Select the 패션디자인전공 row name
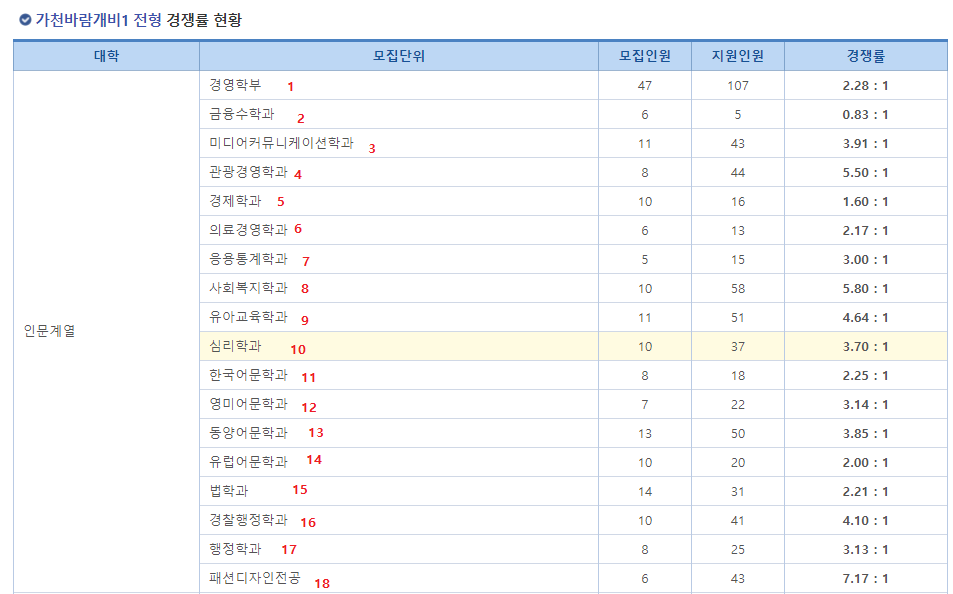Image resolution: width=953 pixels, height=594 pixels. click(255, 578)
